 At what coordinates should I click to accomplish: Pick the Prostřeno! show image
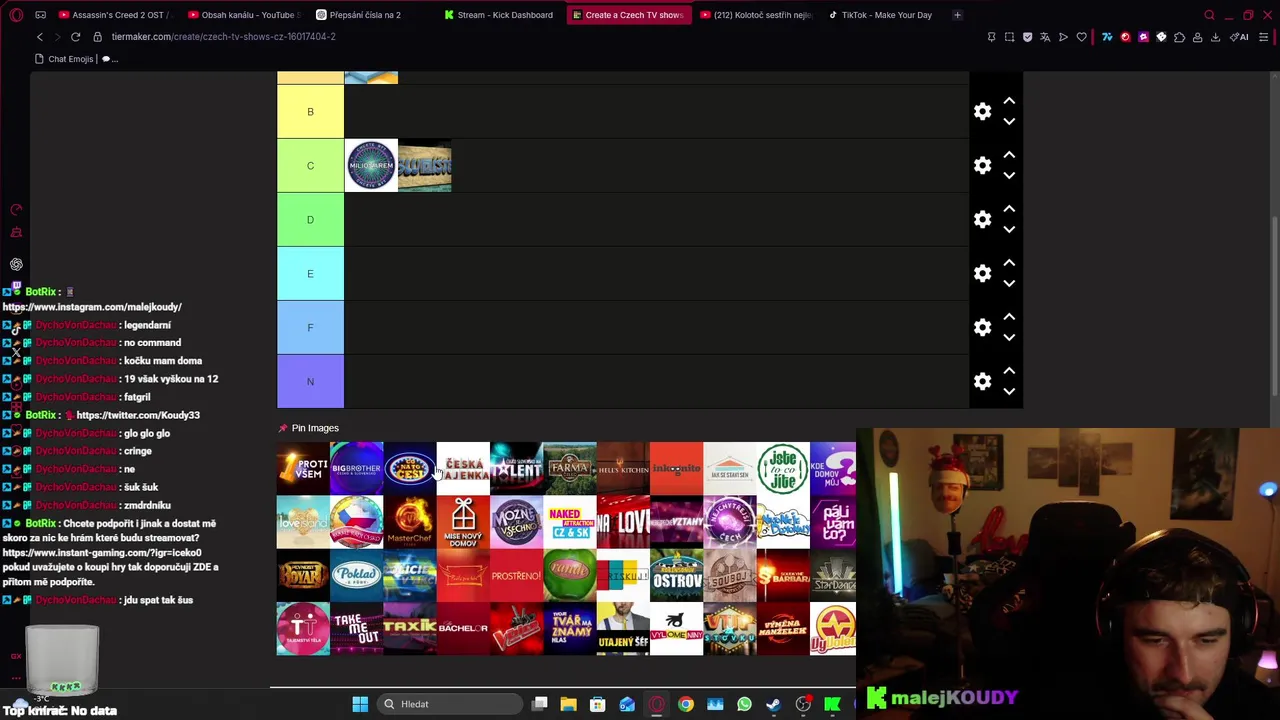point(516,576)
